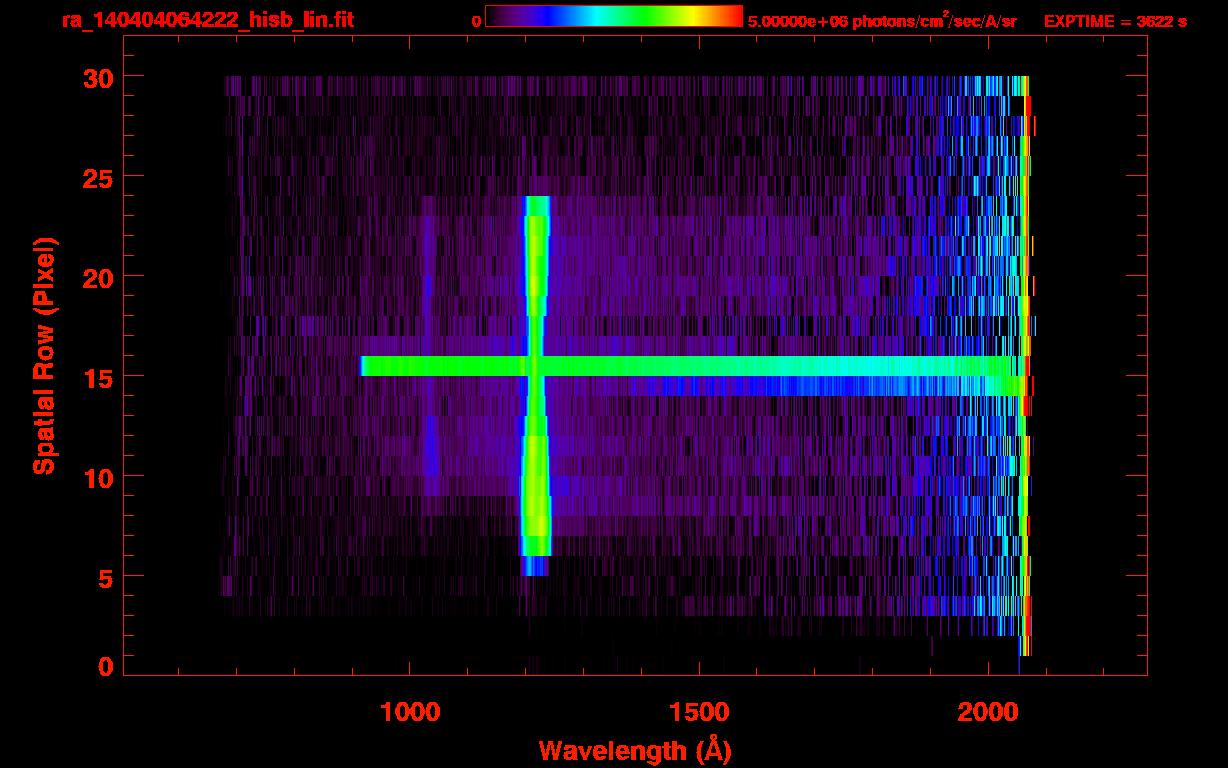Click the Spatial Row (Pixel) axis title
Image resolution: width=1228 pixels, height=768 pixels.
point(44,356)
